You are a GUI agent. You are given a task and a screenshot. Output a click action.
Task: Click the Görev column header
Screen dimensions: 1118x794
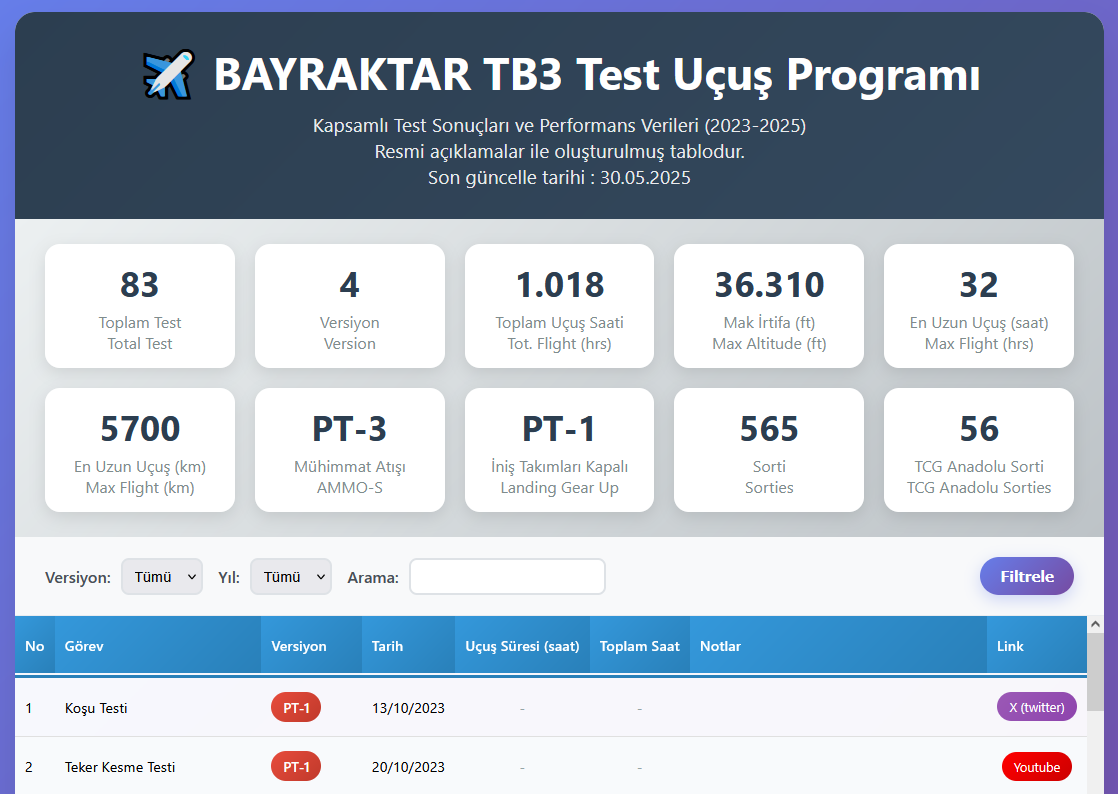pos(158,646)
